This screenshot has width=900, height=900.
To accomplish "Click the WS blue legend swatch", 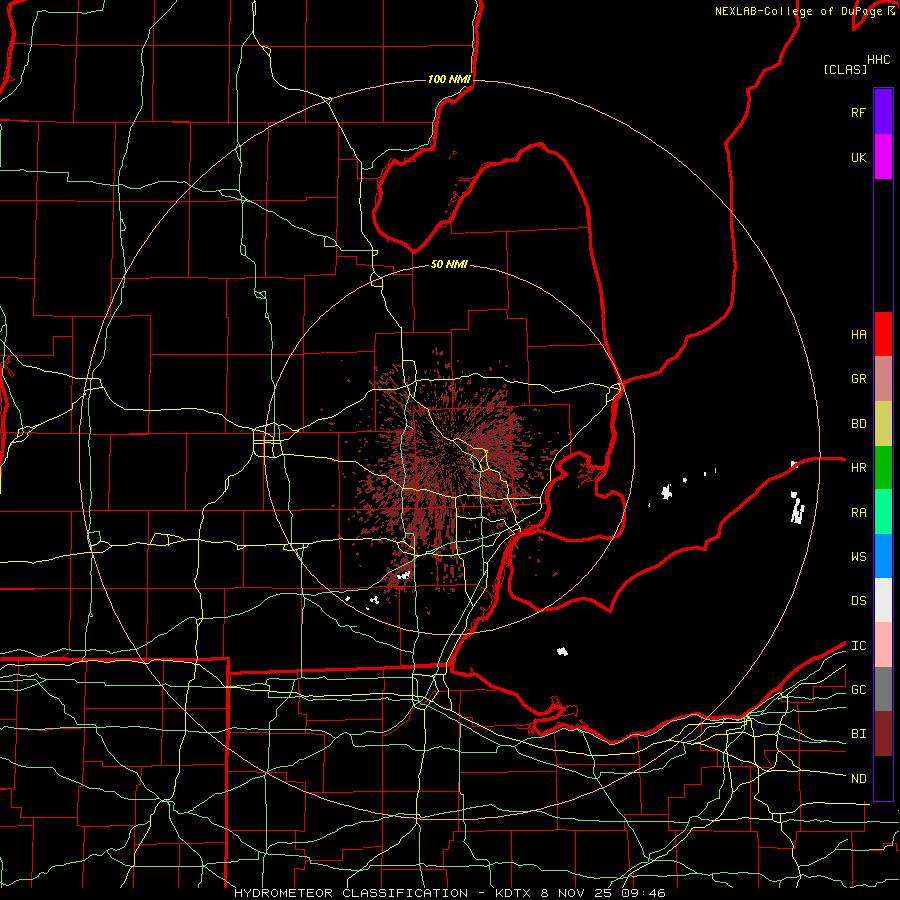I will (x=883, y=556).
